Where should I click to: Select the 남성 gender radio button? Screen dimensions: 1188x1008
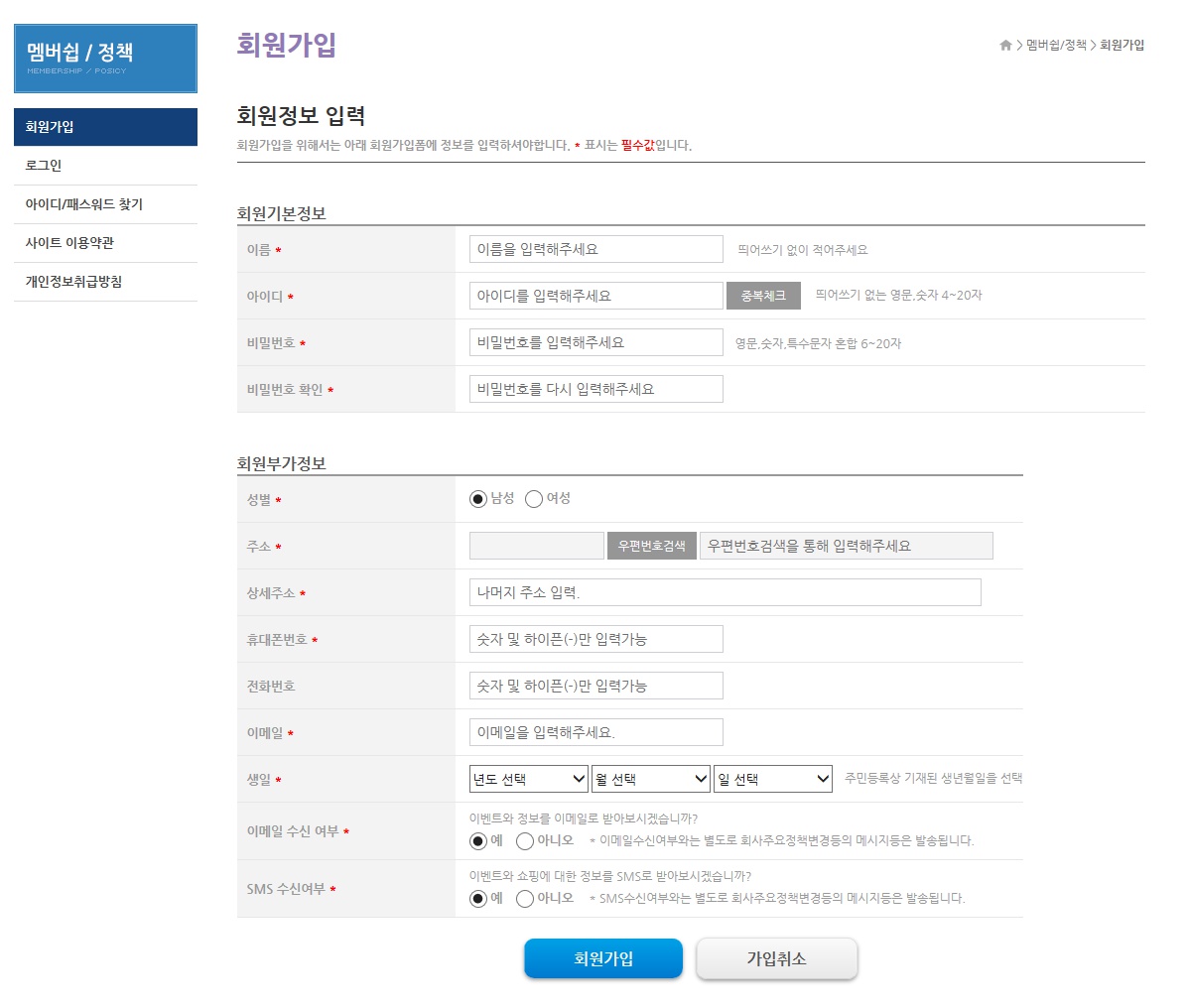(478, 499)
